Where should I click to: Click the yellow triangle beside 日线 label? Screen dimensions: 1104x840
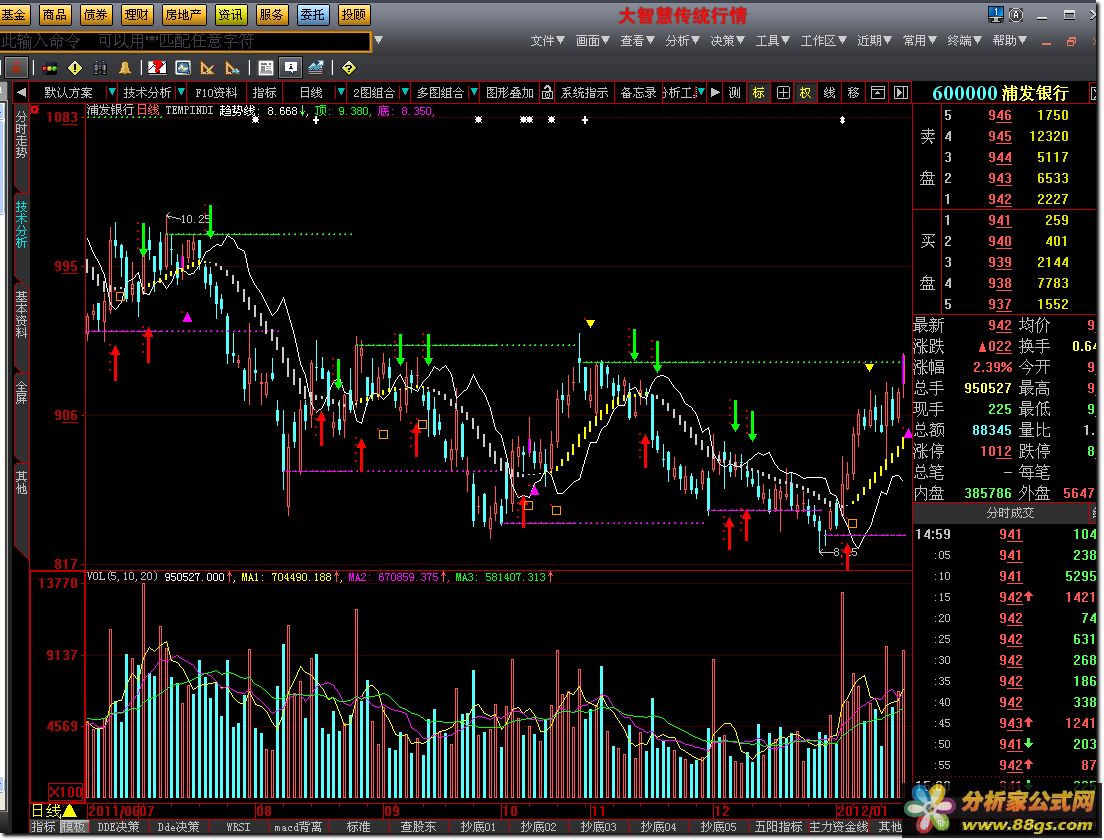70,810
